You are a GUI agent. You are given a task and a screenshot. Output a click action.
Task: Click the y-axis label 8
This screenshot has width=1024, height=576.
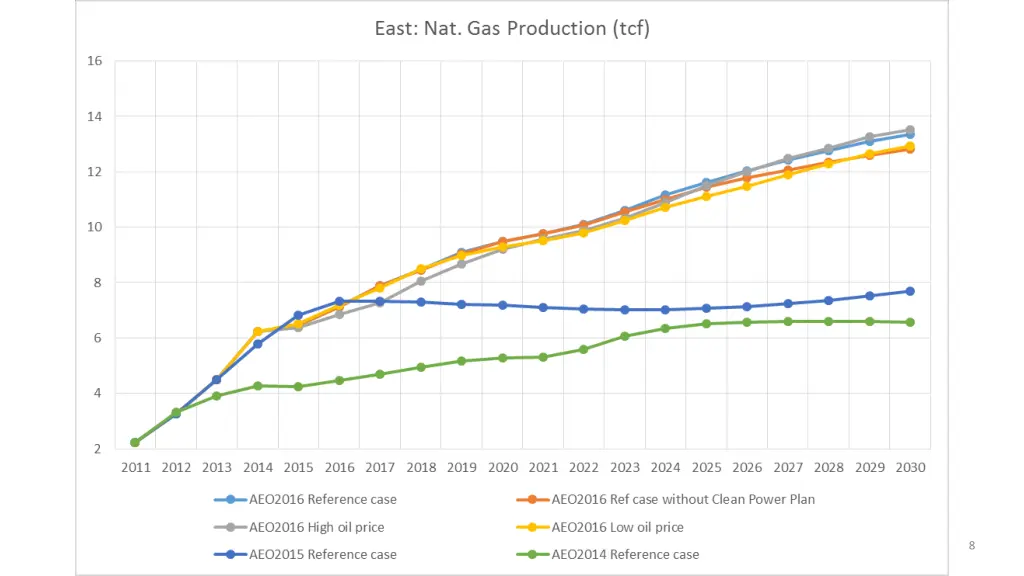click(x=98, y=283)
